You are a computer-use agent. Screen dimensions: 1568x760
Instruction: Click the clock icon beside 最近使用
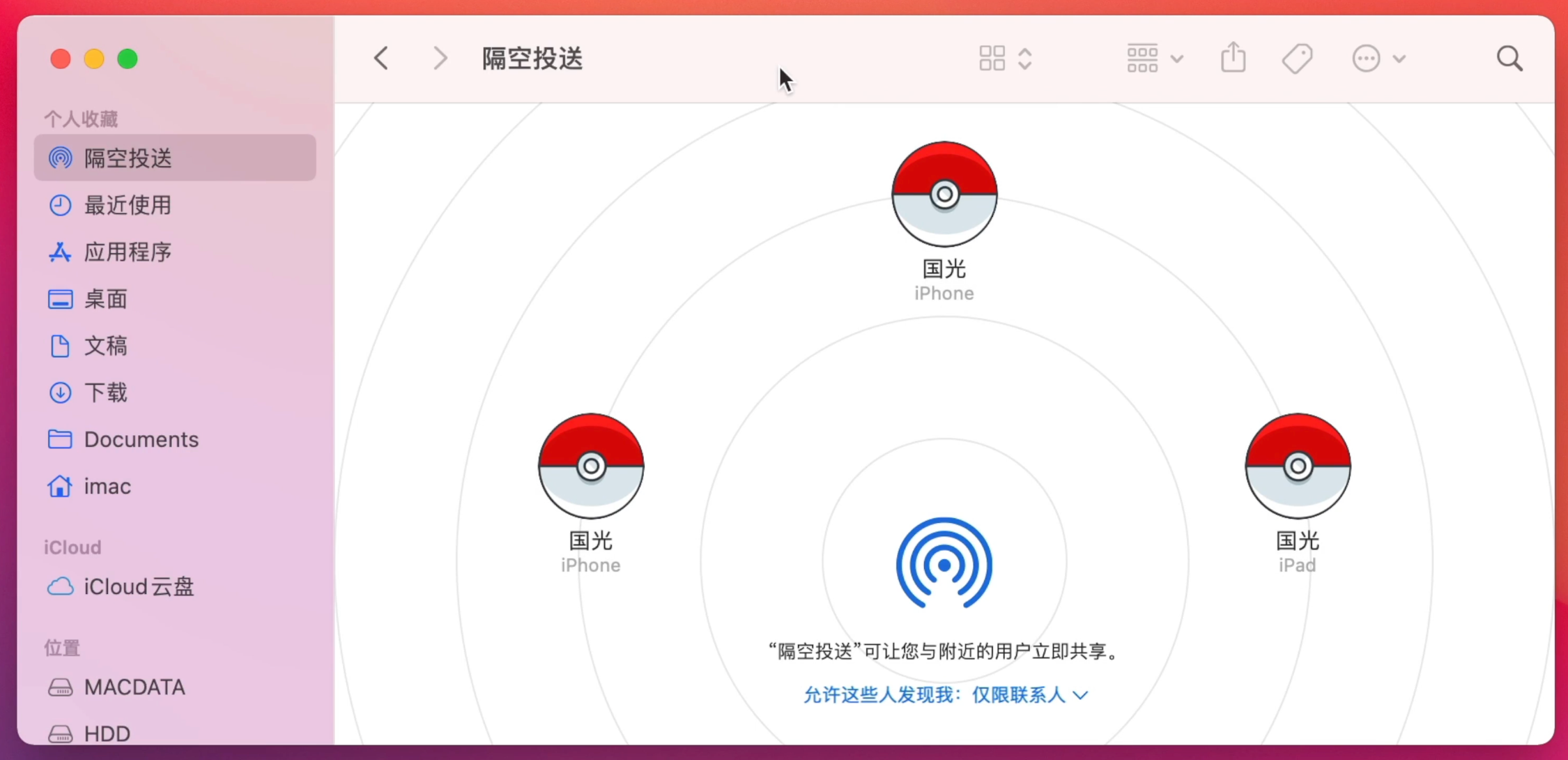coord(60,205)
